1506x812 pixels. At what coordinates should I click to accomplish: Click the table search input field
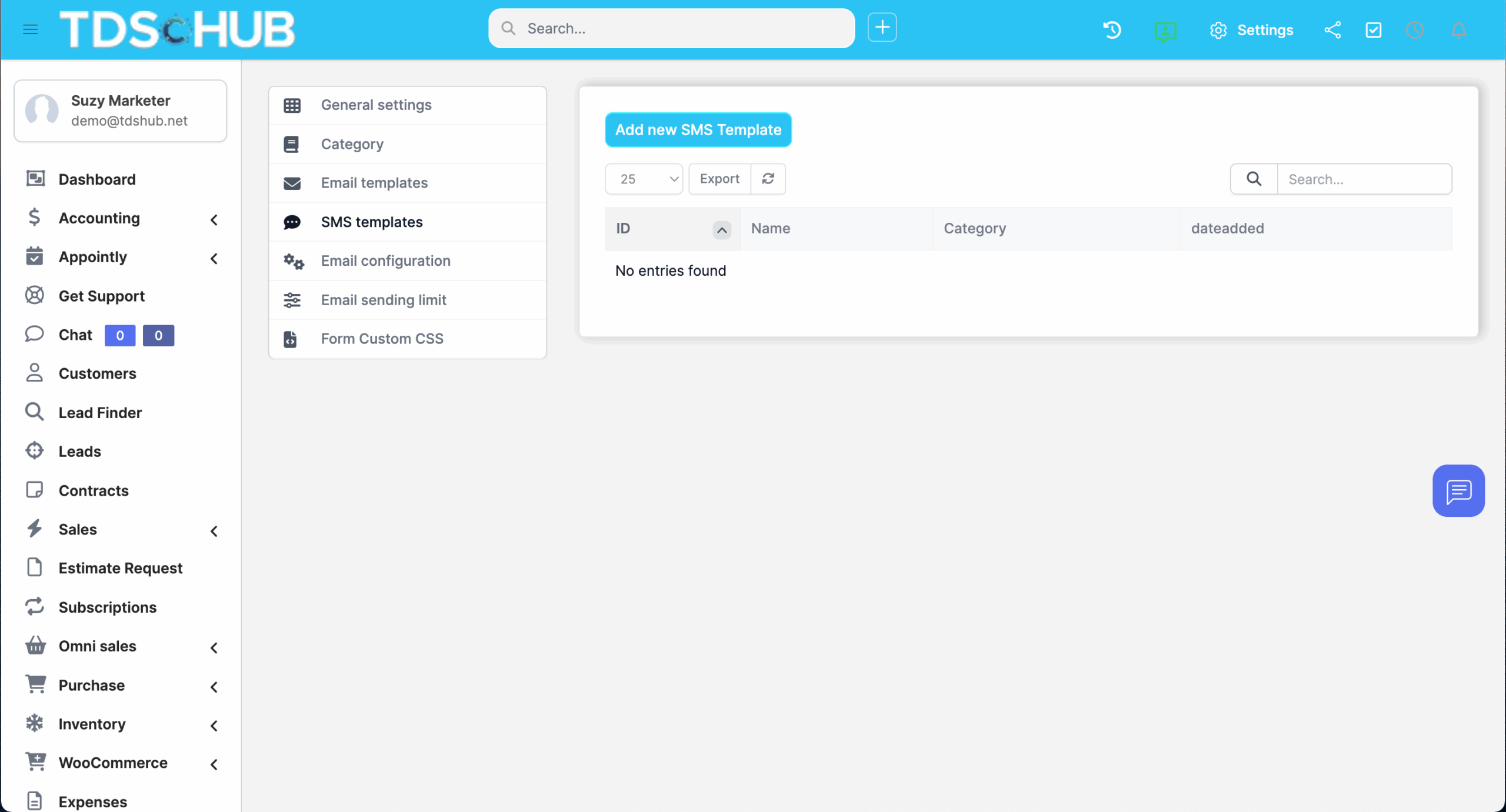[x=1363, y=179]
